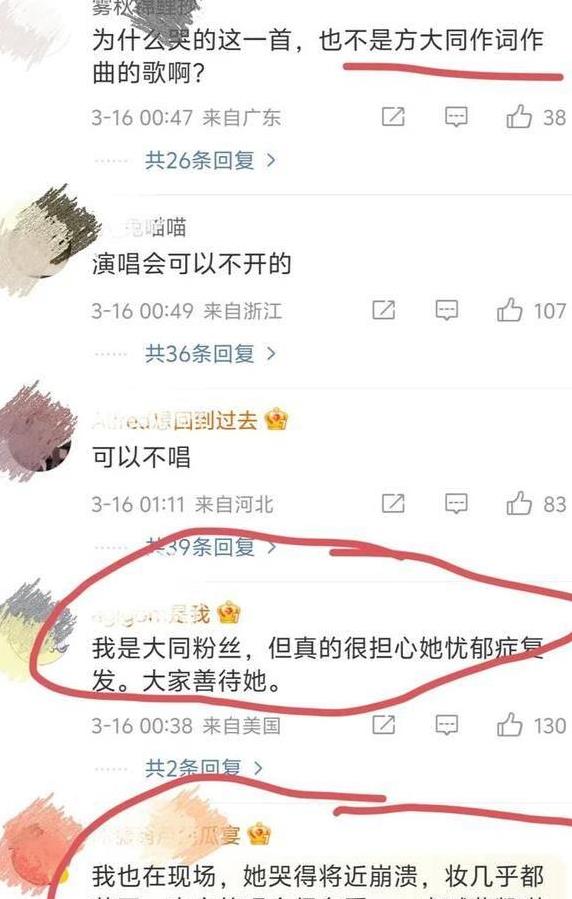Reply to the '演唱会可以不开的' comment
The width and height of the screenshot is (572, 899).
click(446, 310)
